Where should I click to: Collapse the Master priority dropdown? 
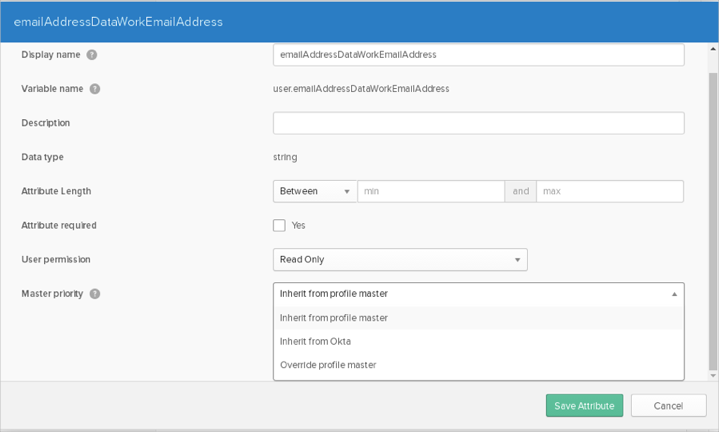pos(478,294)
